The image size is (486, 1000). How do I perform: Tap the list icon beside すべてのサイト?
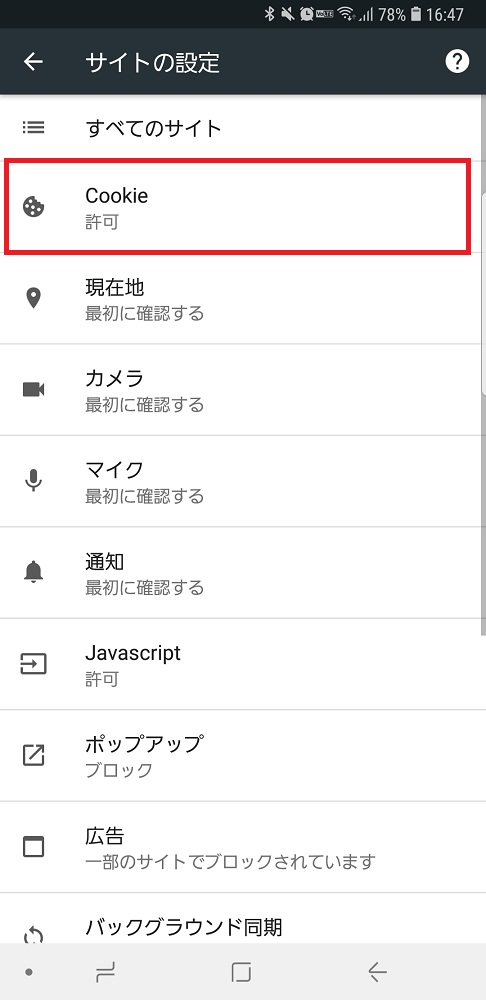33,128
